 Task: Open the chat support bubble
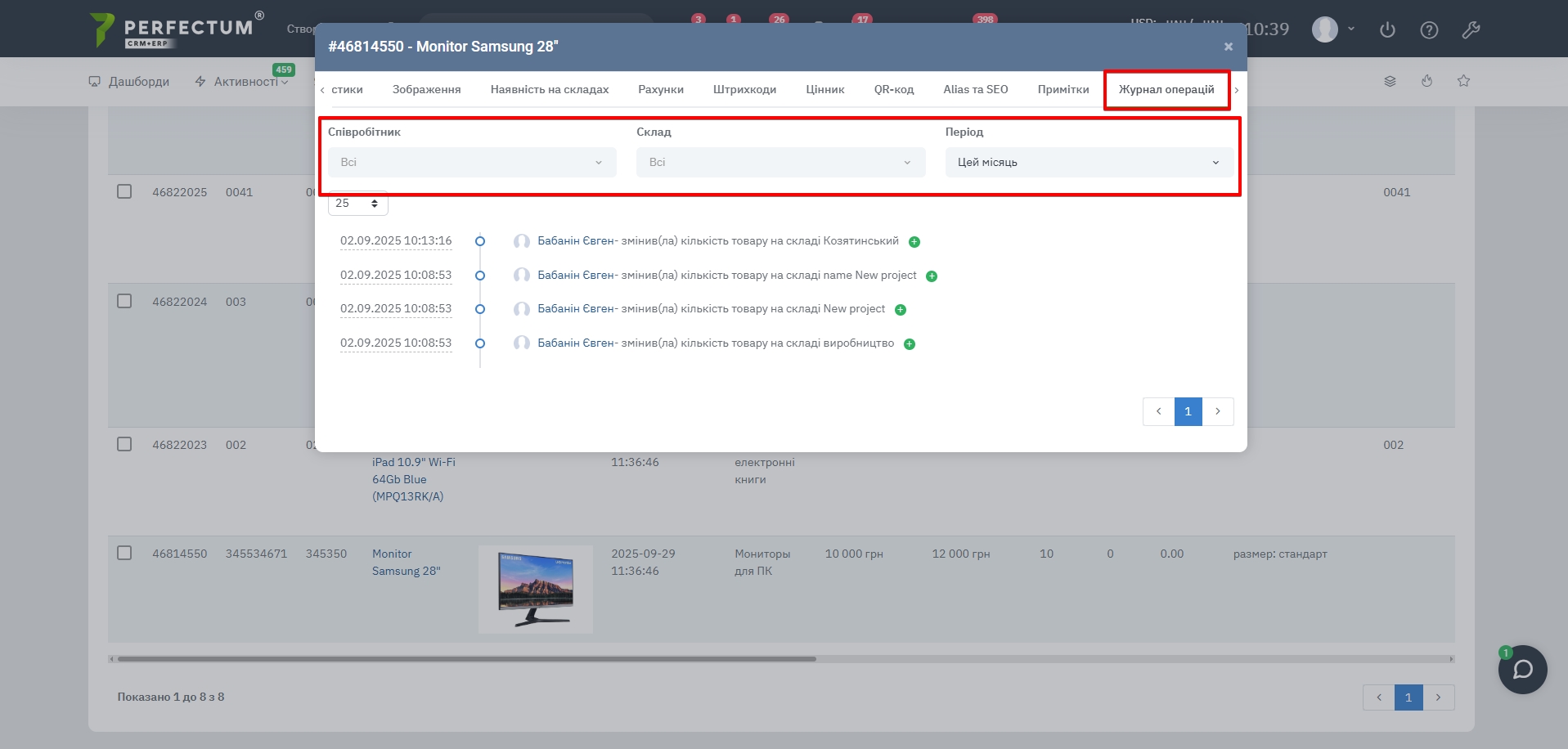click(1522, 670)
